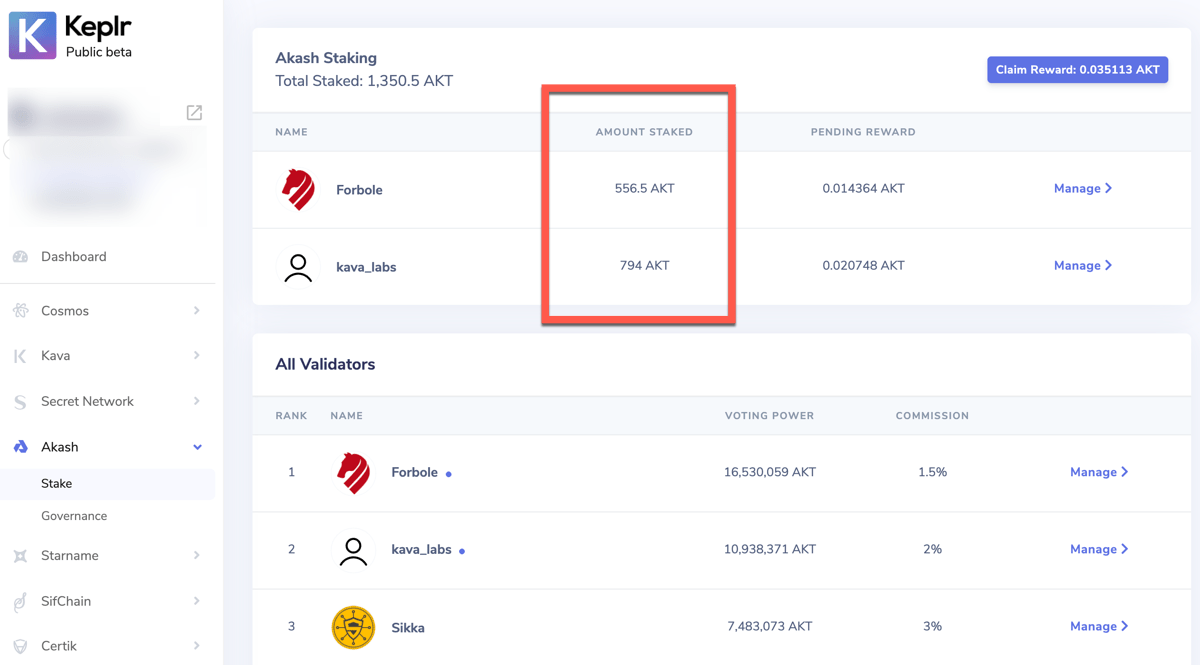Expand the Starname chevron
1200x665 pixels.
point(197,555)
